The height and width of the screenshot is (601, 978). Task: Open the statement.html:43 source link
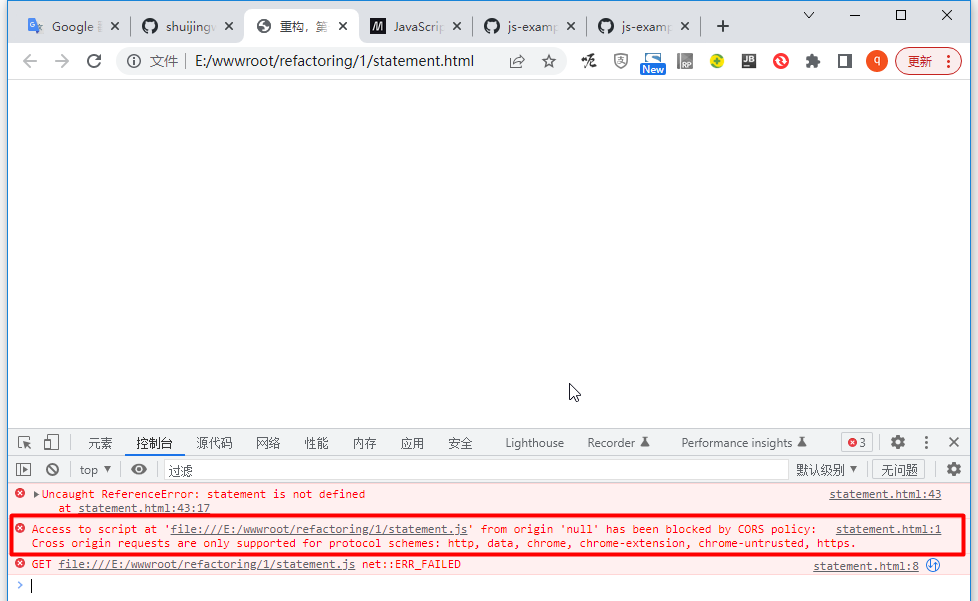pyautogui.click(x=885, y=494)
